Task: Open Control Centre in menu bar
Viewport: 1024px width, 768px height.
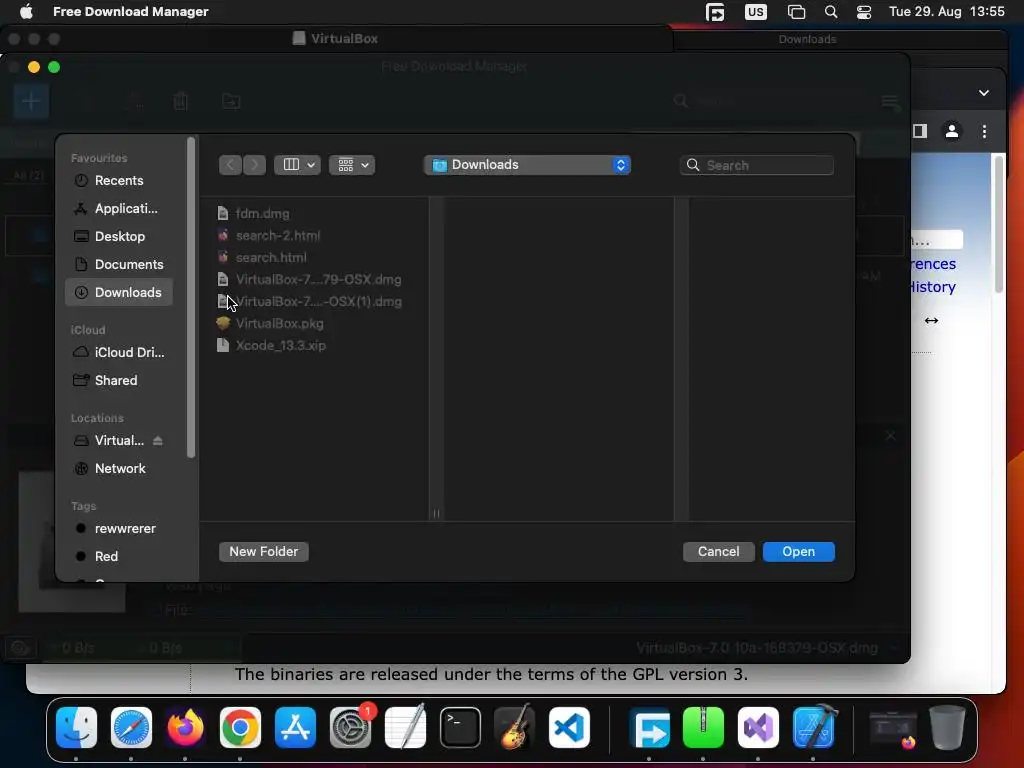Action: click(x=863, y=12)
